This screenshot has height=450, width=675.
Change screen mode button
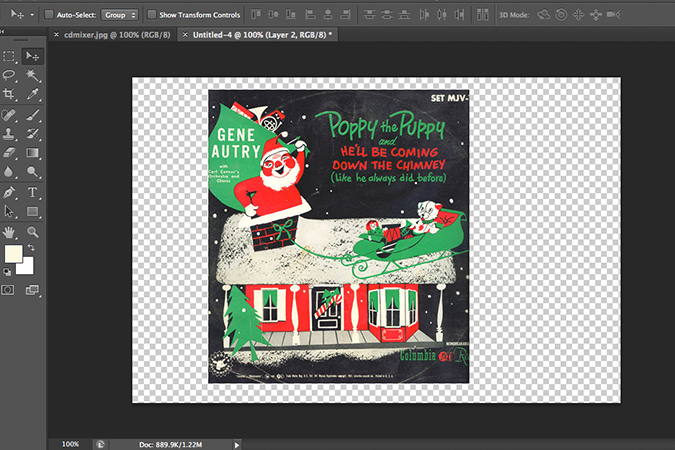click(32, 290)
